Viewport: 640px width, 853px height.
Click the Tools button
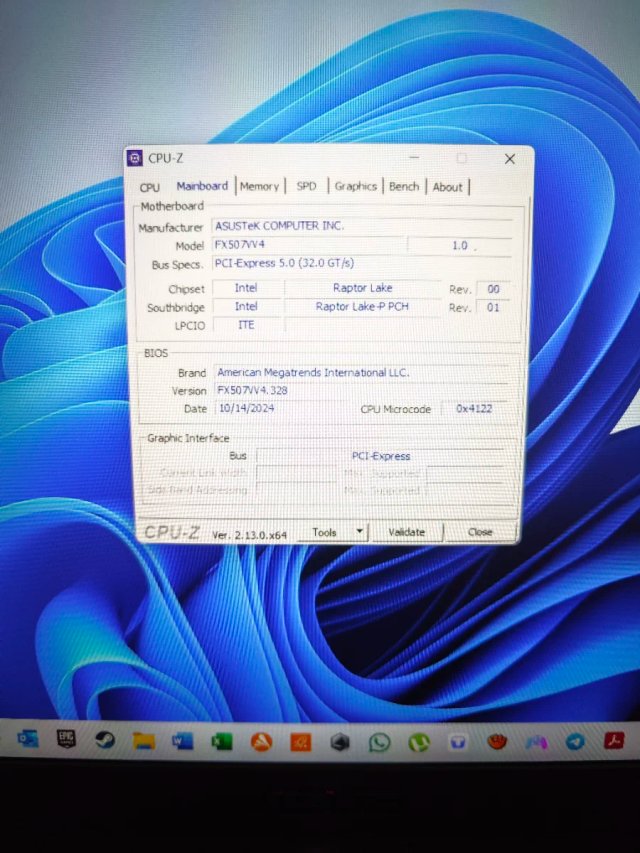325,532
